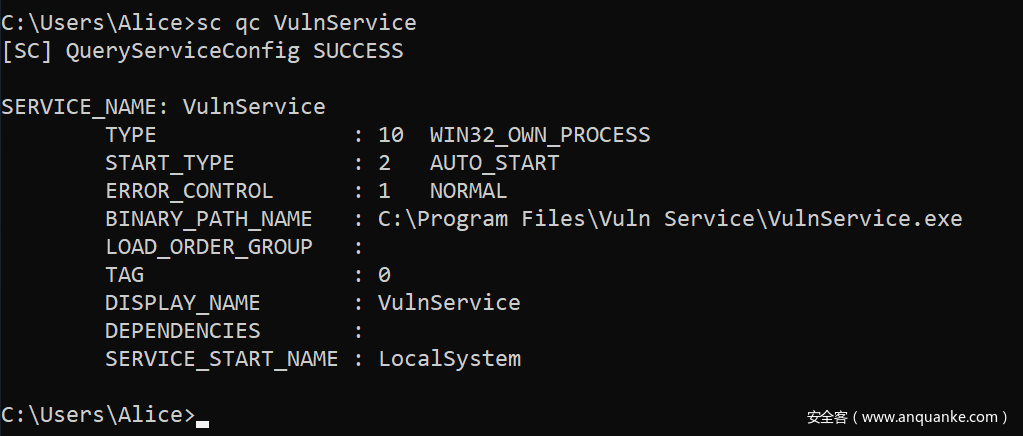Click the TAG field label
Screen dimensions: 1023x436
click(124, 274)
